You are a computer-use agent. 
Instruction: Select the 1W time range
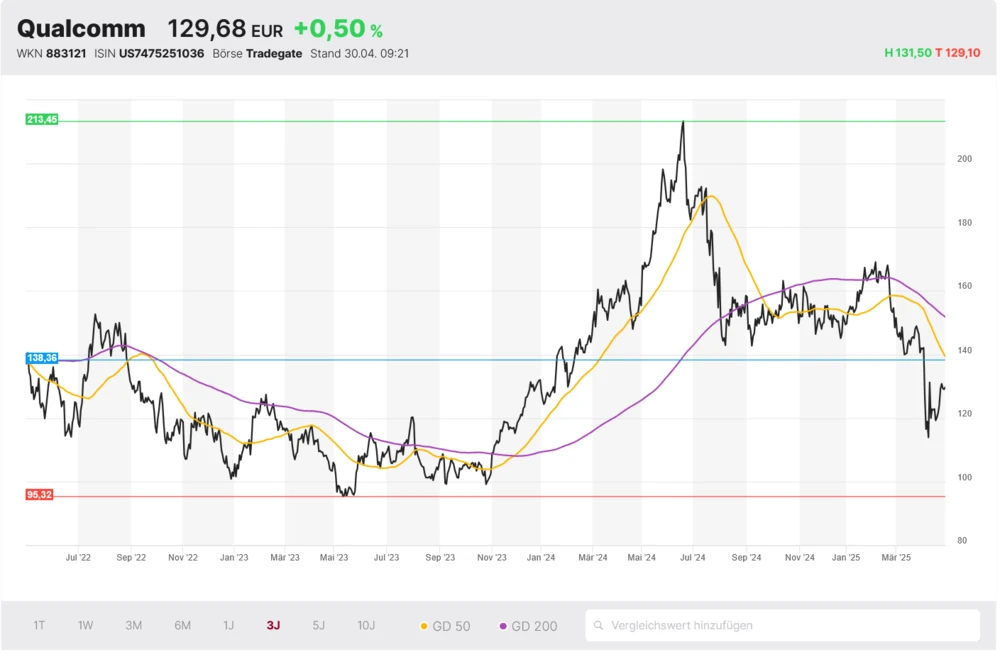(85, 626)
